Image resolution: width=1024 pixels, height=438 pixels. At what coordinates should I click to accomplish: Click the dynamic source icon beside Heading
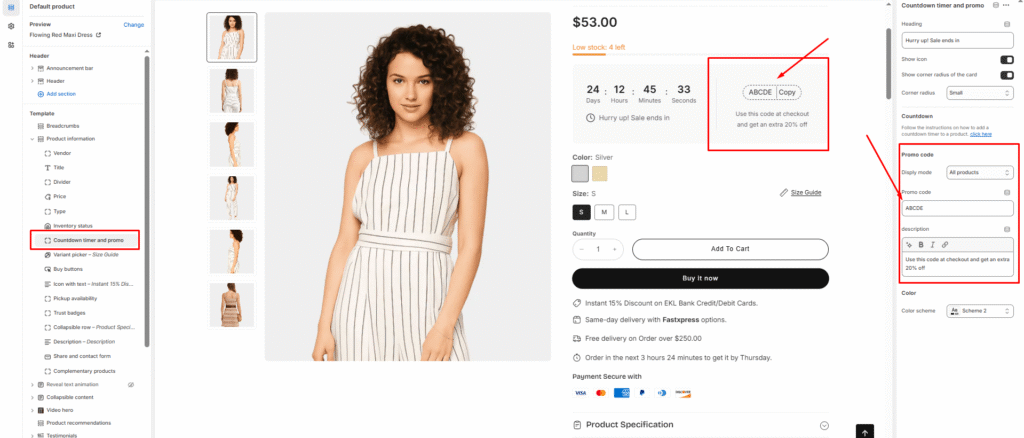pyautogui.click(x=1009, y=24)
